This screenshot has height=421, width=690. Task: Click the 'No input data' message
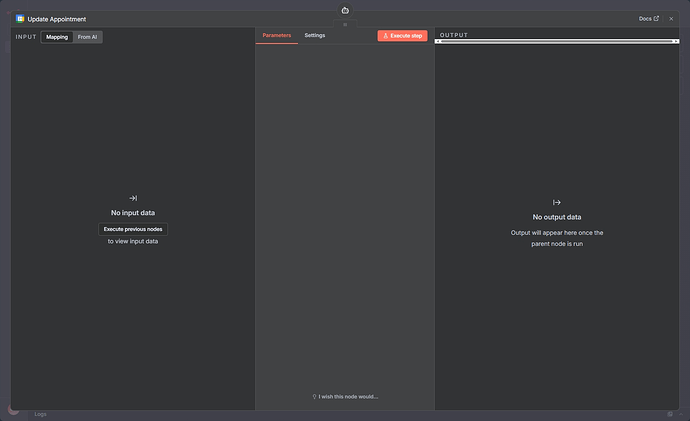[x=133, y=212]
